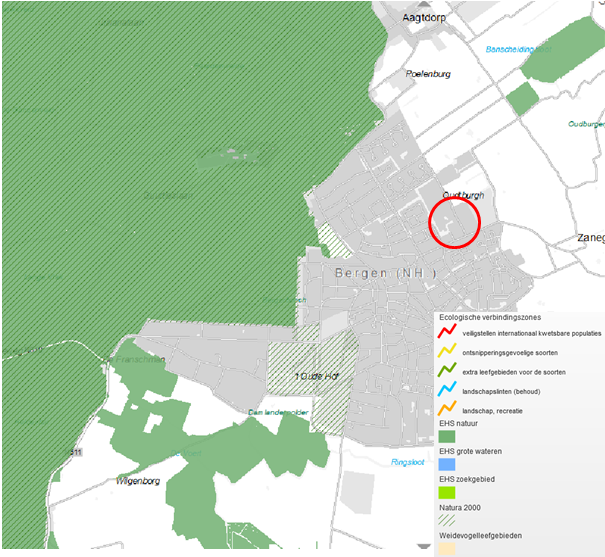Pick the EHS natuur green swatch
Image resolution: width=605 pixels, height=557 pixels.
coord(446,436)
